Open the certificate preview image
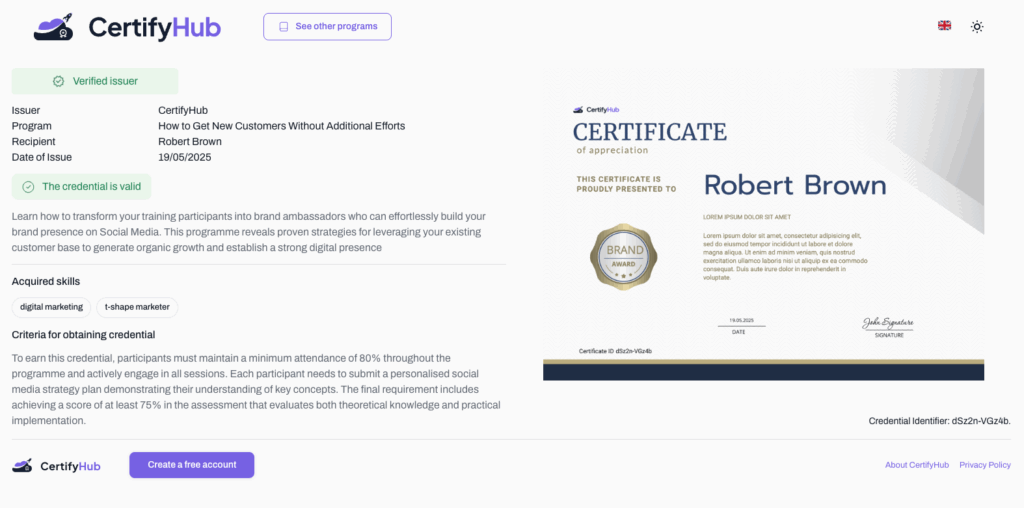 (x=763, y=224)
